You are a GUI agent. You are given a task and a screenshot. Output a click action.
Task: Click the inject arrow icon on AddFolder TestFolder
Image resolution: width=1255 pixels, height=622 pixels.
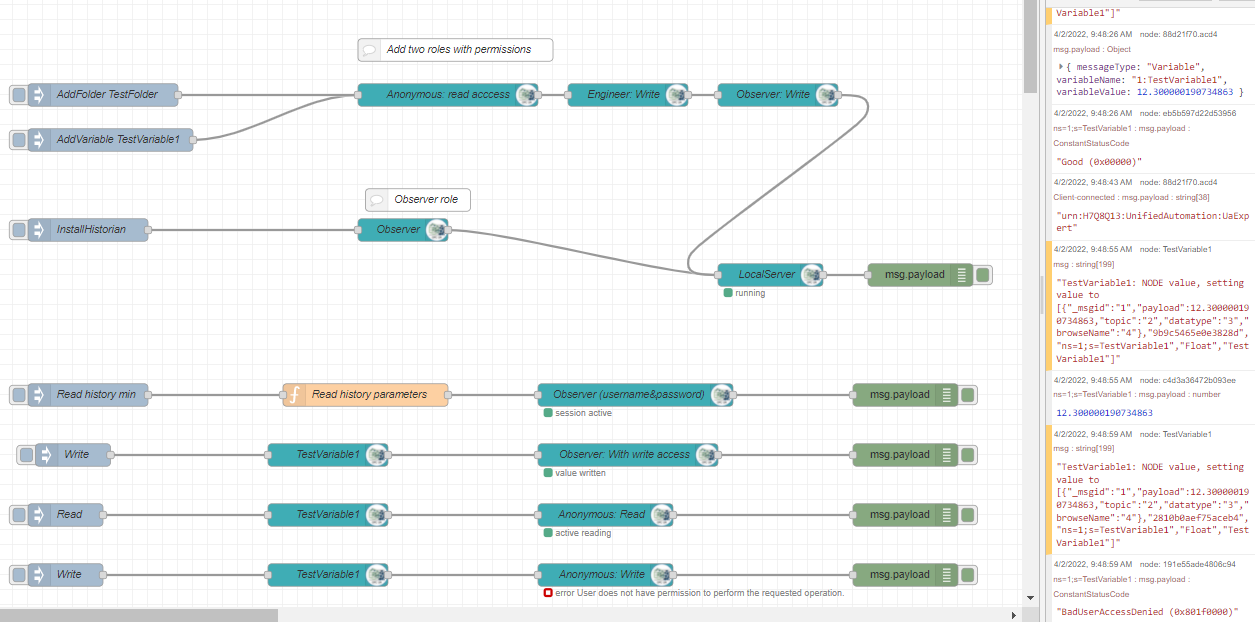coord(37,94)
